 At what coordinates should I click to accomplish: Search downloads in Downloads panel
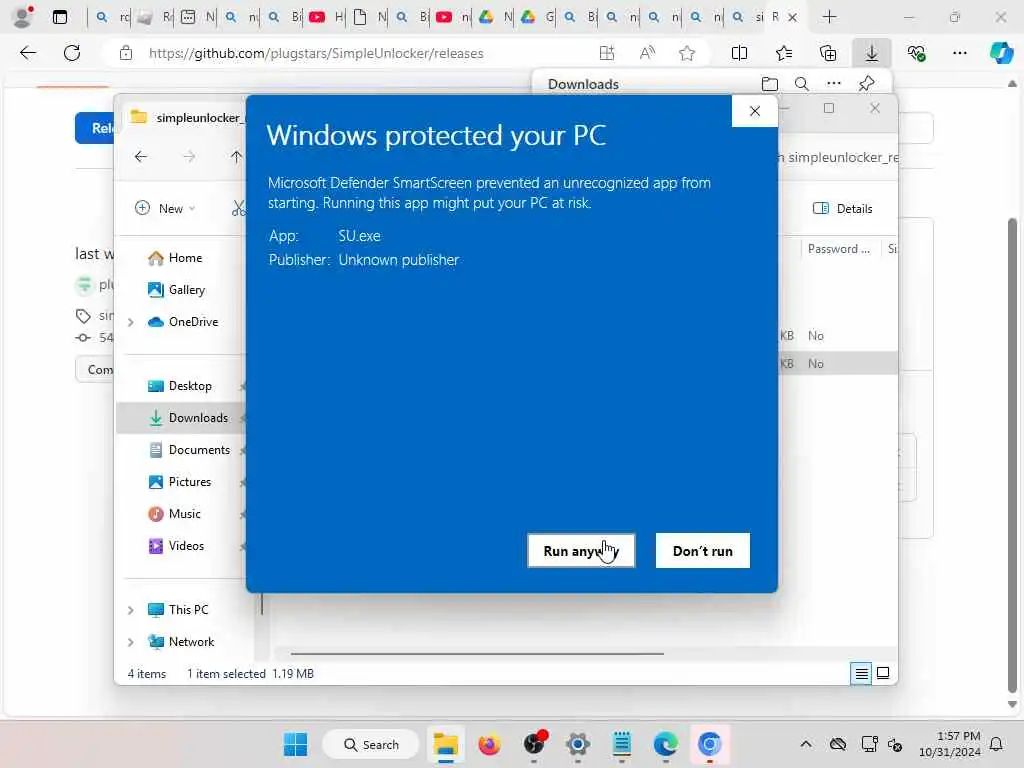point(801,84)
